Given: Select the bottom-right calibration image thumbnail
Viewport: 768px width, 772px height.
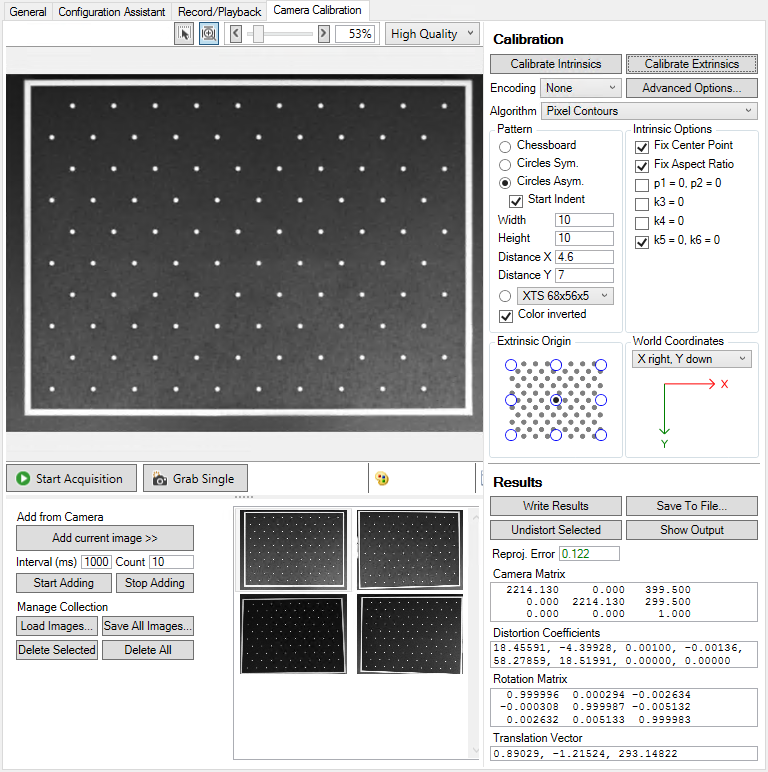Looking at the screenshot, I should [410, 634].
